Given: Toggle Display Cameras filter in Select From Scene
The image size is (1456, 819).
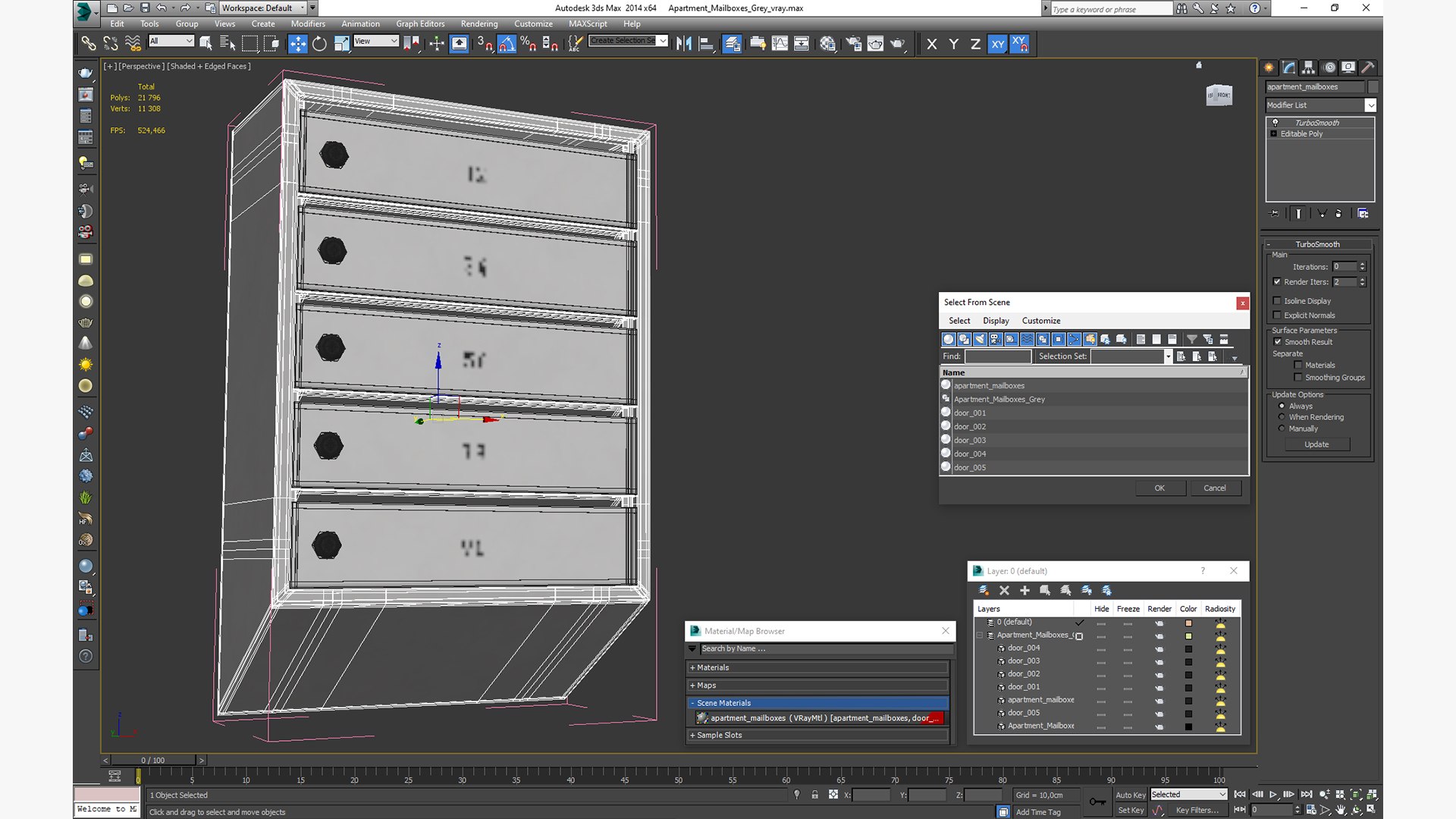Looking at the screenshot, I should tap(995, 339).
